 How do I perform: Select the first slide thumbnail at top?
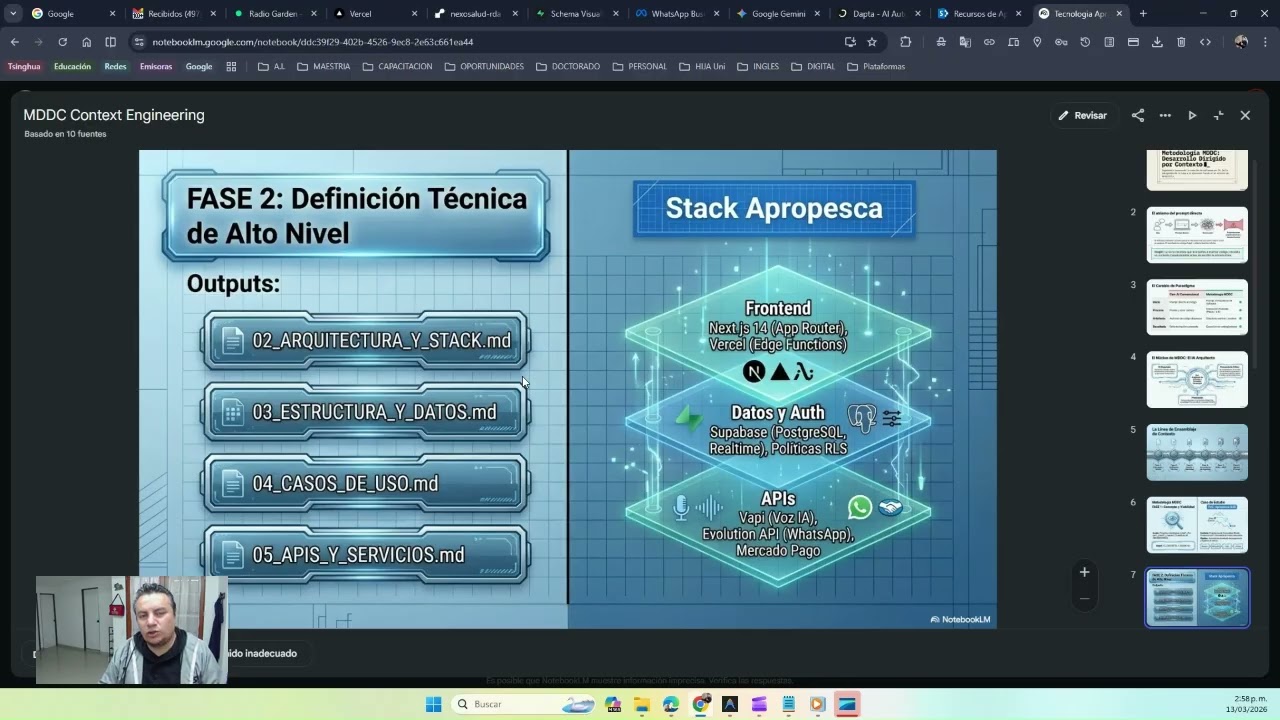click(1197, 170)
